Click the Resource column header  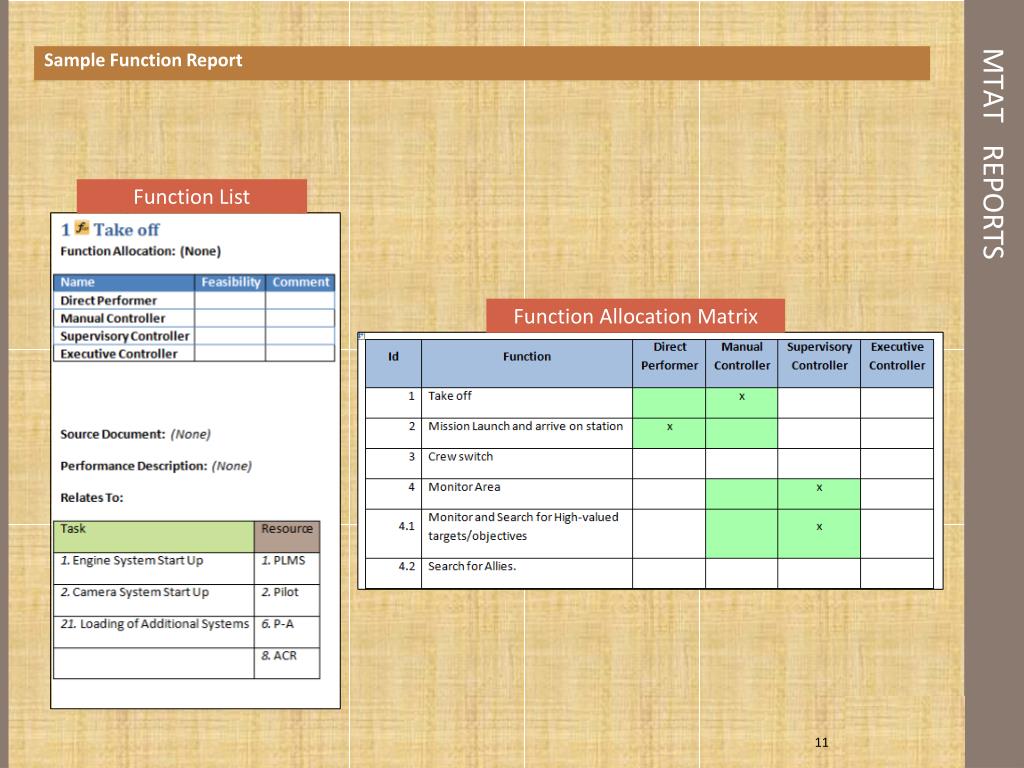[x=287, y=537]
